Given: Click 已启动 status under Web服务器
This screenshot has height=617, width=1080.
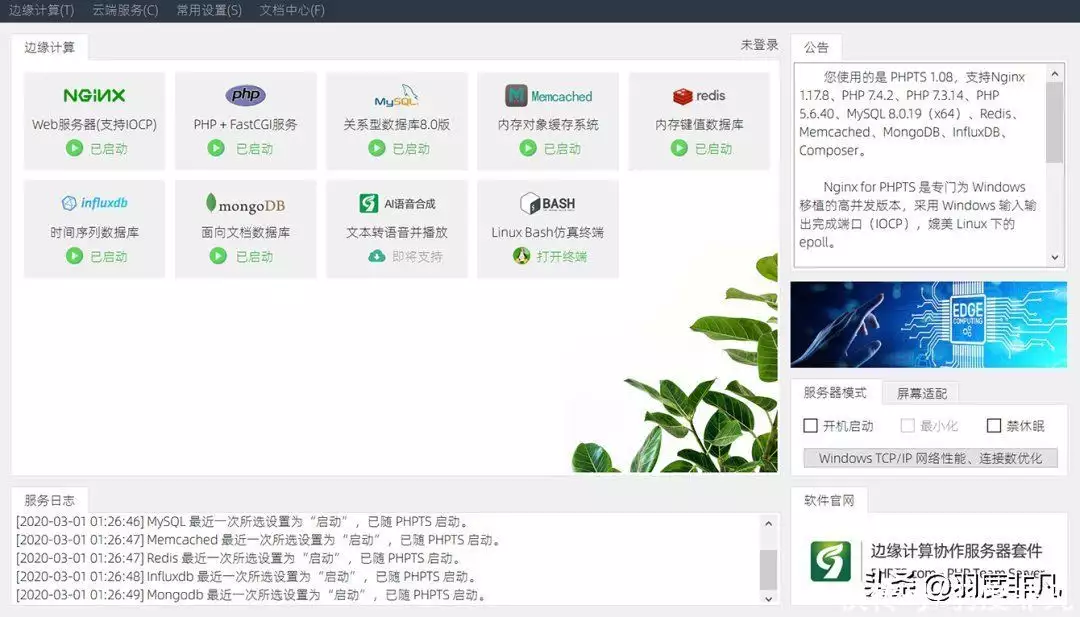Looking at the screenshot, I should [109, 148].
